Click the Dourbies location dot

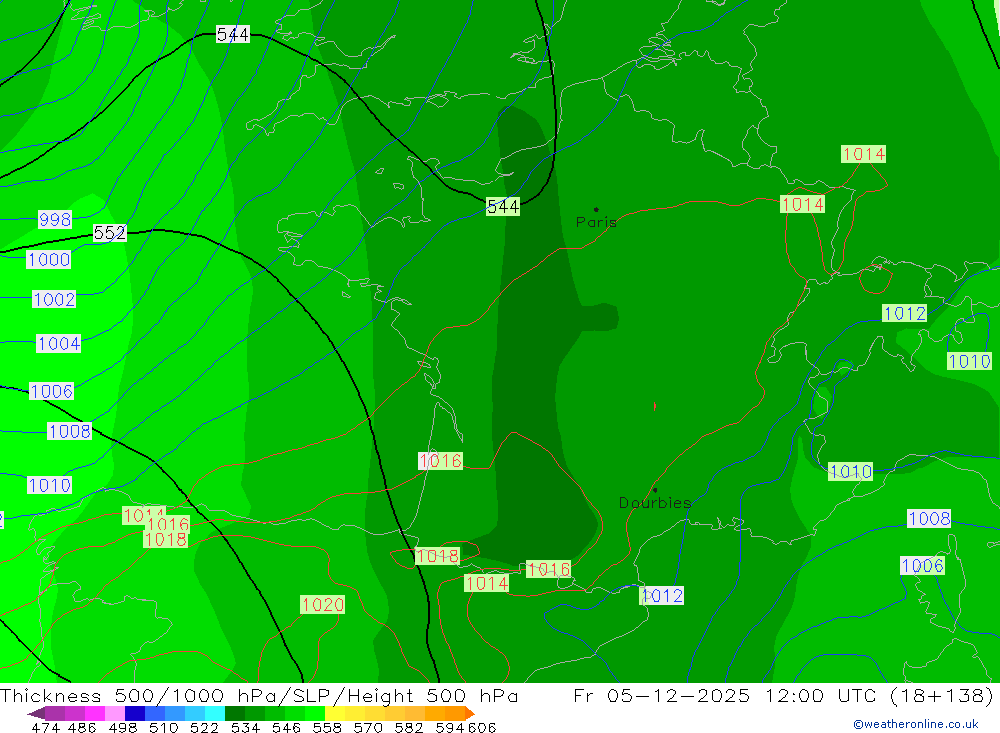click(655, 490)
